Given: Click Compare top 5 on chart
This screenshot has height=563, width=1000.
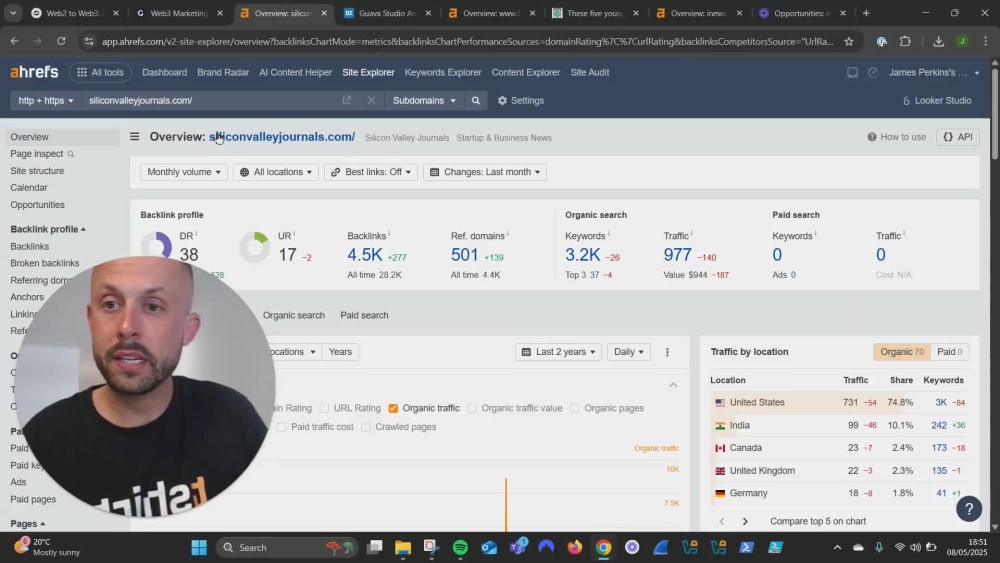Looking at the screenshot, I should pos(818,521).
